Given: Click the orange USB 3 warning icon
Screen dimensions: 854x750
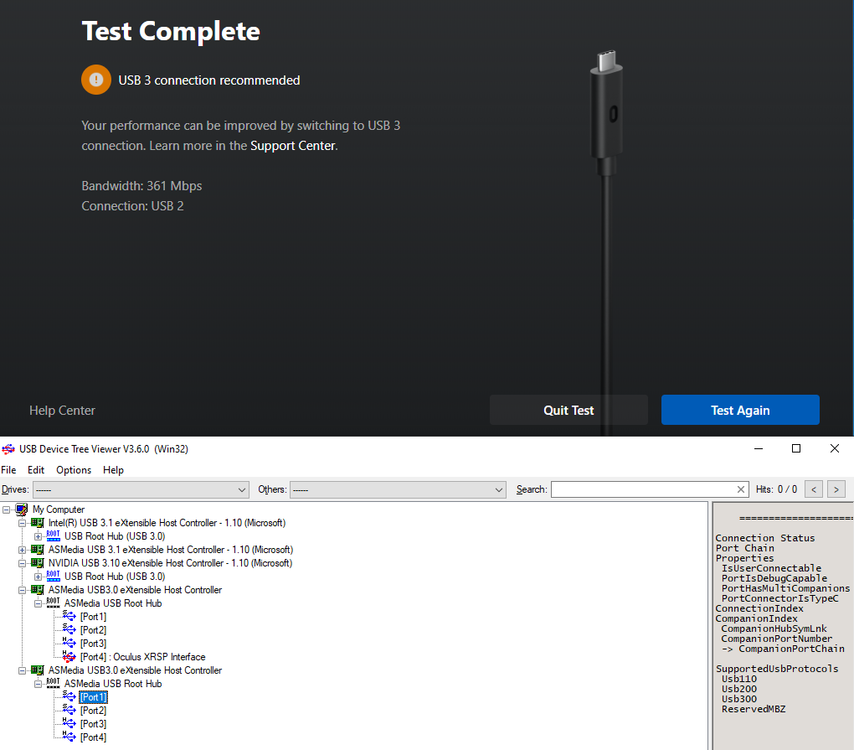Looking at the screenshot, I should 96,80.
